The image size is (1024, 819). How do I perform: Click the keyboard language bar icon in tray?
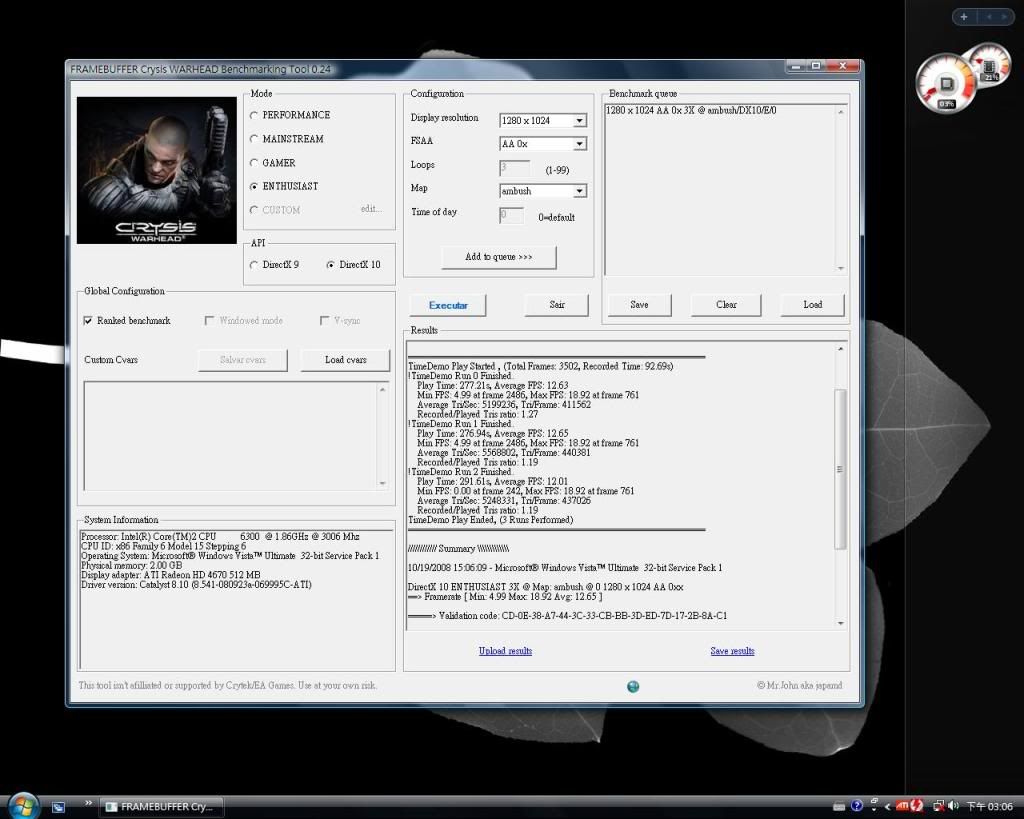839,807
